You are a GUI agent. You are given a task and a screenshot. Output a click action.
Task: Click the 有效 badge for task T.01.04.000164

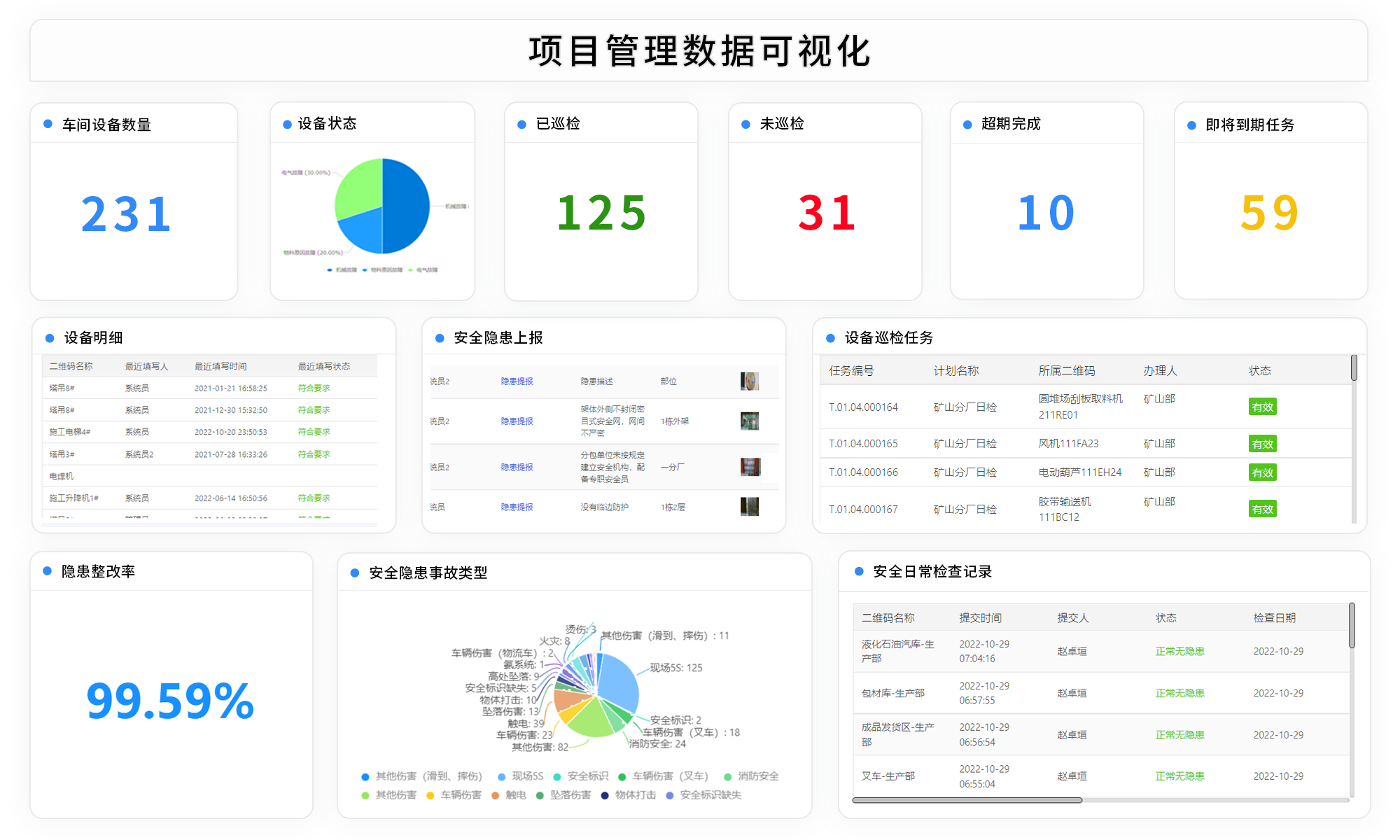coord(1262,407)
